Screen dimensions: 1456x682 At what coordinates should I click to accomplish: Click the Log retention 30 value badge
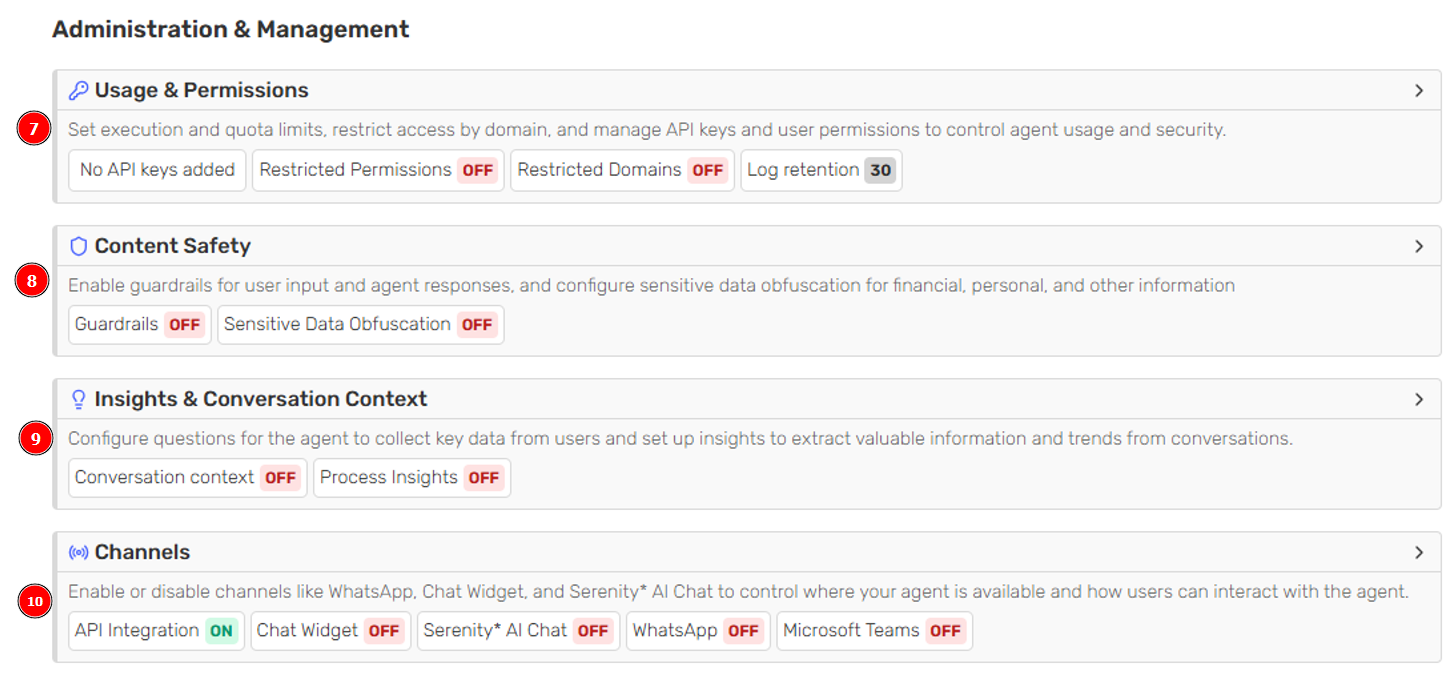(x=880, y=170)
